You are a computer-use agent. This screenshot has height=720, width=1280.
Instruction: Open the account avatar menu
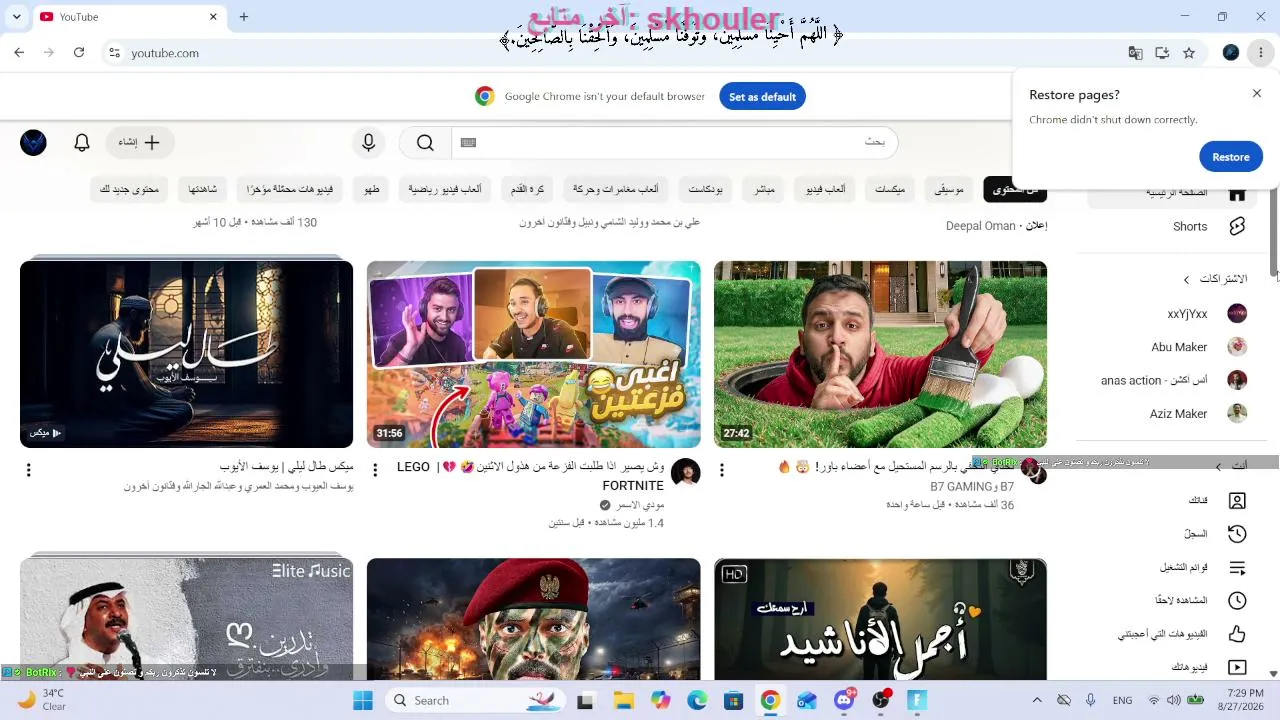point(33,143)
